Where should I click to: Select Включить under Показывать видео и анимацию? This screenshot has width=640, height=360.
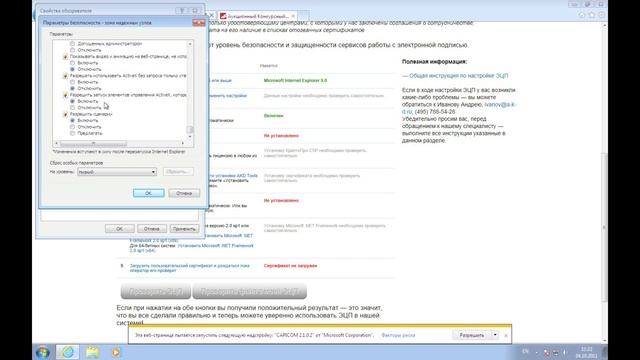coord(72,63)
